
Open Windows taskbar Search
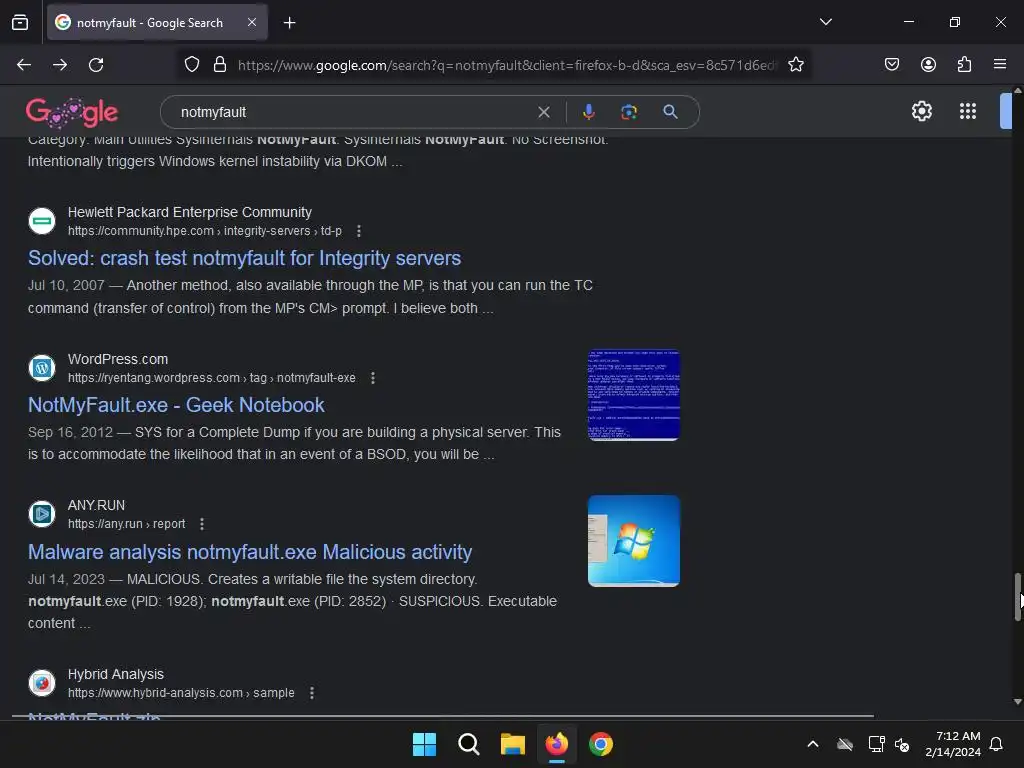(468, 744)
